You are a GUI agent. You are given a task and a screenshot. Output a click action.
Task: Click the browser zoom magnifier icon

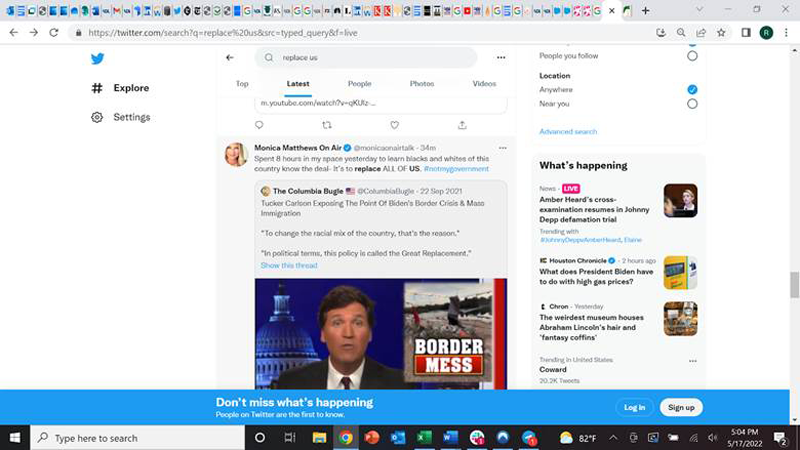click(681, 33)
